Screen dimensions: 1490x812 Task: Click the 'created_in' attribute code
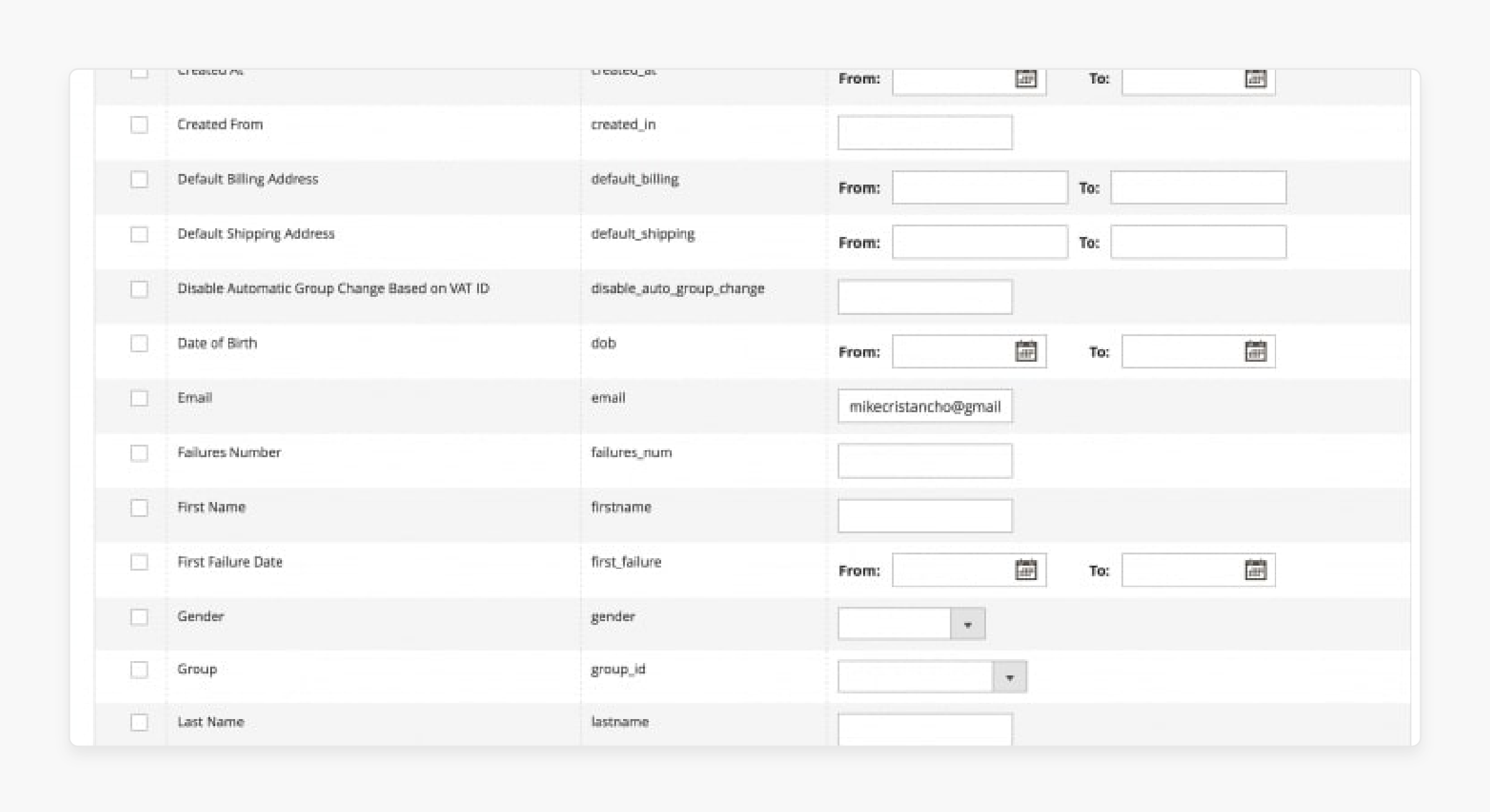click(623, 124)
